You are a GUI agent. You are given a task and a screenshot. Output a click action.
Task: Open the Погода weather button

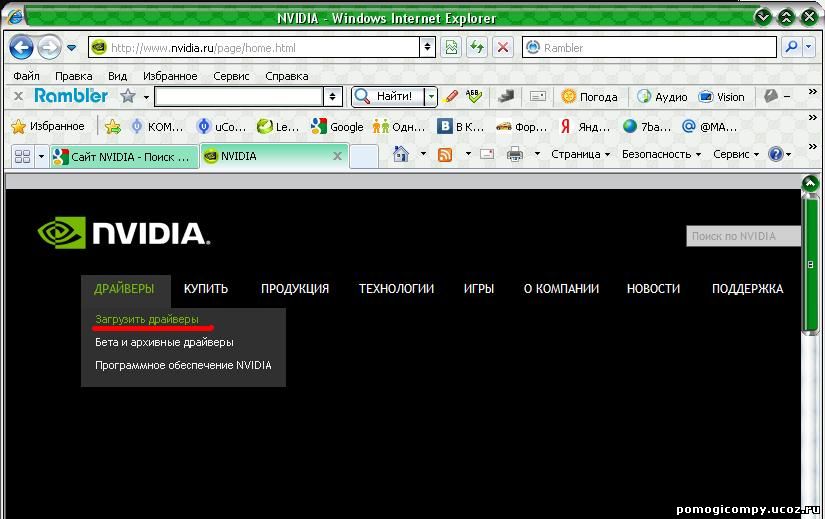[x=589, y=96]
